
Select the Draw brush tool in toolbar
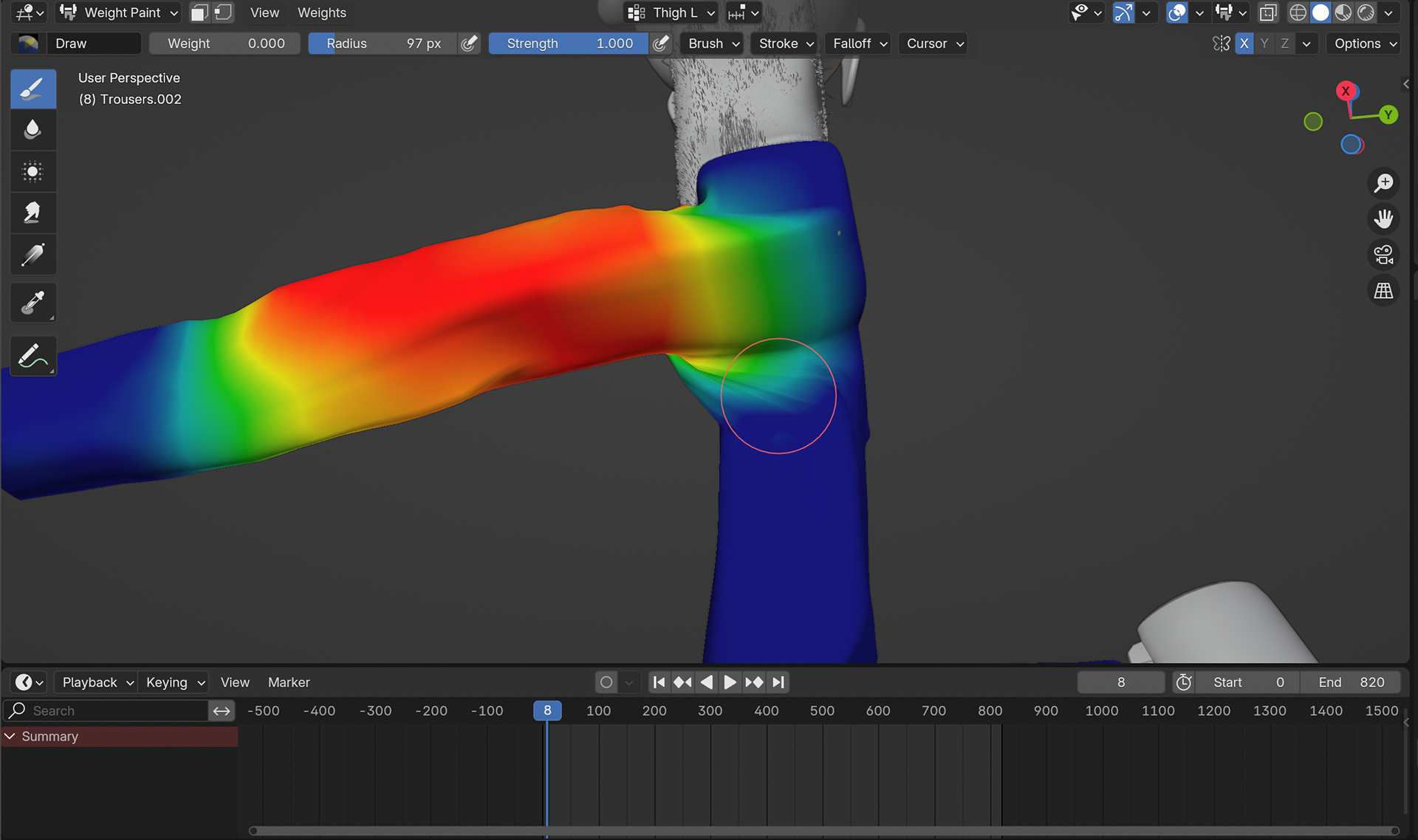click(x=32, y=89)
